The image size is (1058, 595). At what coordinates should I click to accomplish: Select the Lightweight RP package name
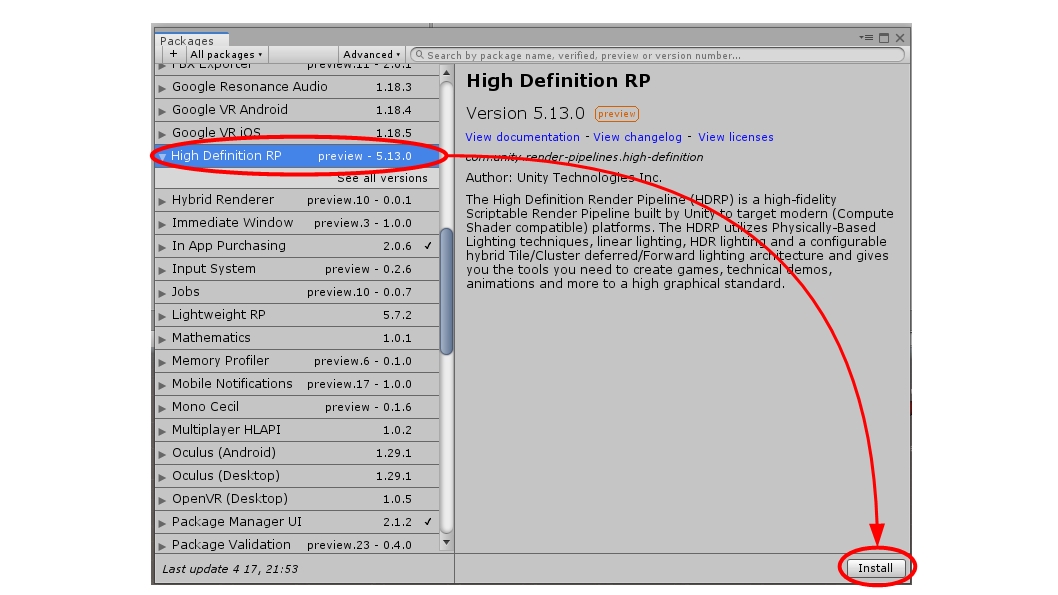click(x=219, y=314)
